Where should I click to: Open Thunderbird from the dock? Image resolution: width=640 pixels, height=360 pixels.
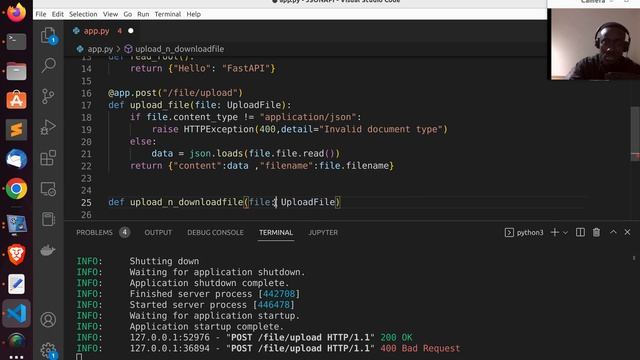(x=16, y=159)
